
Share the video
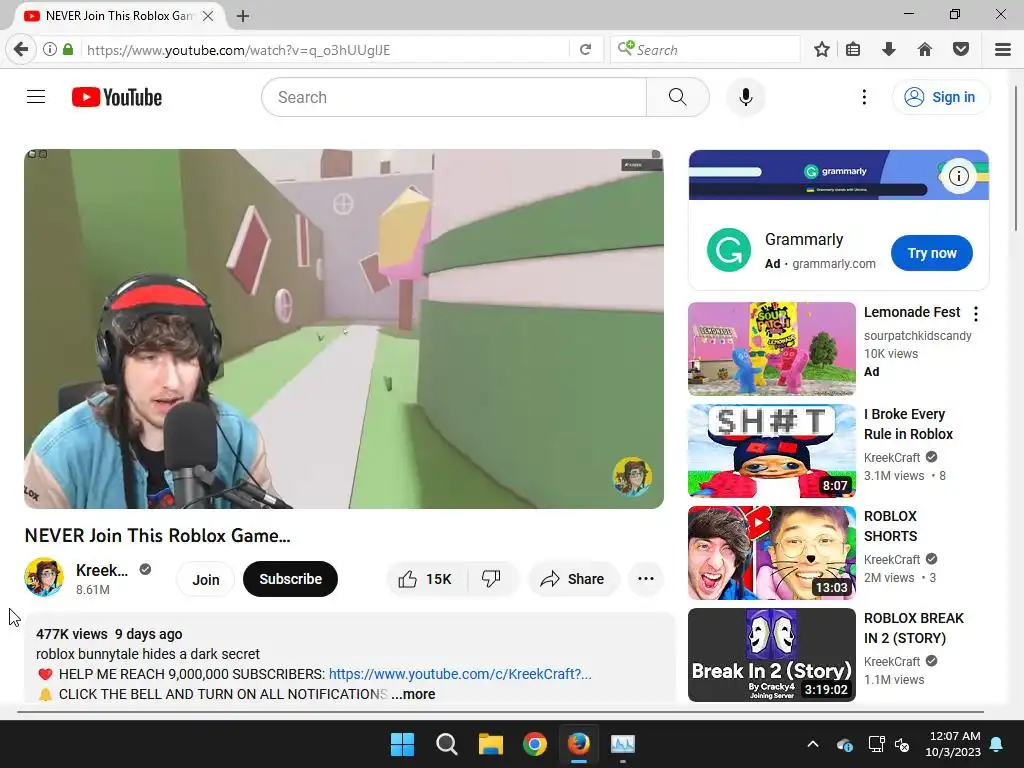pos(573,579)
